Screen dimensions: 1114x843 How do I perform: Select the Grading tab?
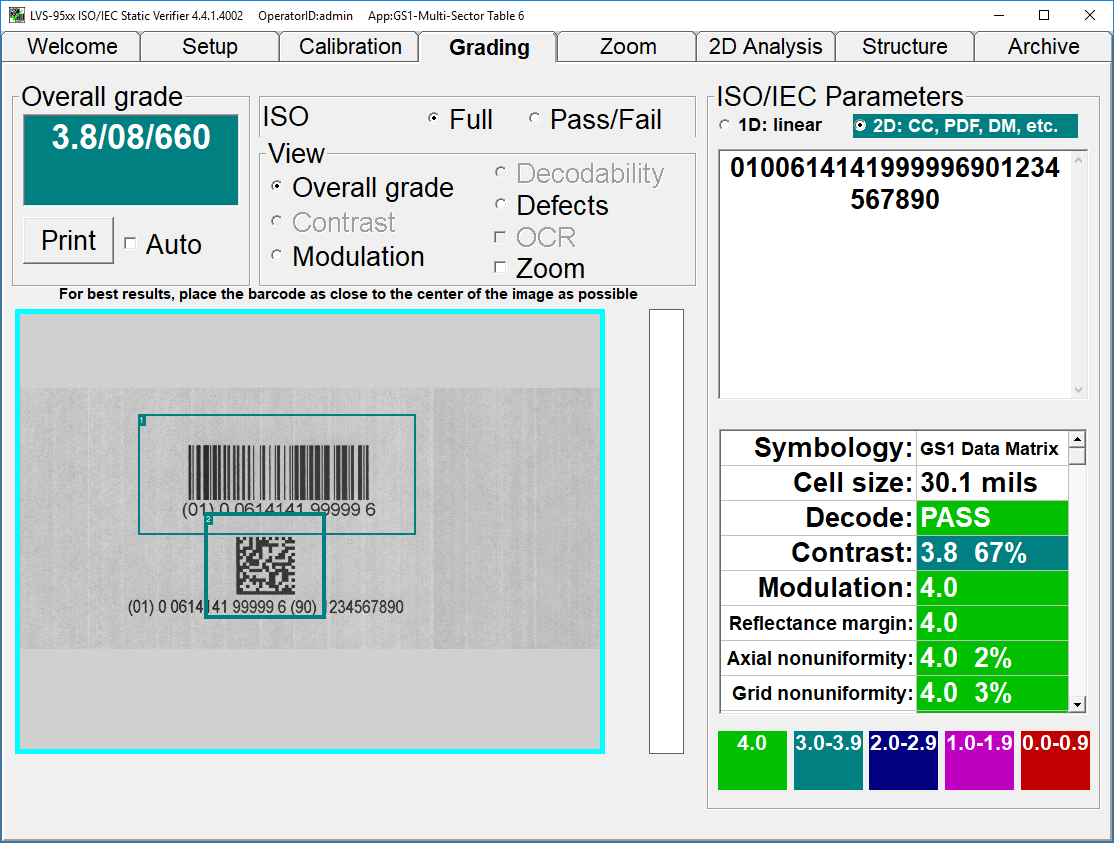489,47
